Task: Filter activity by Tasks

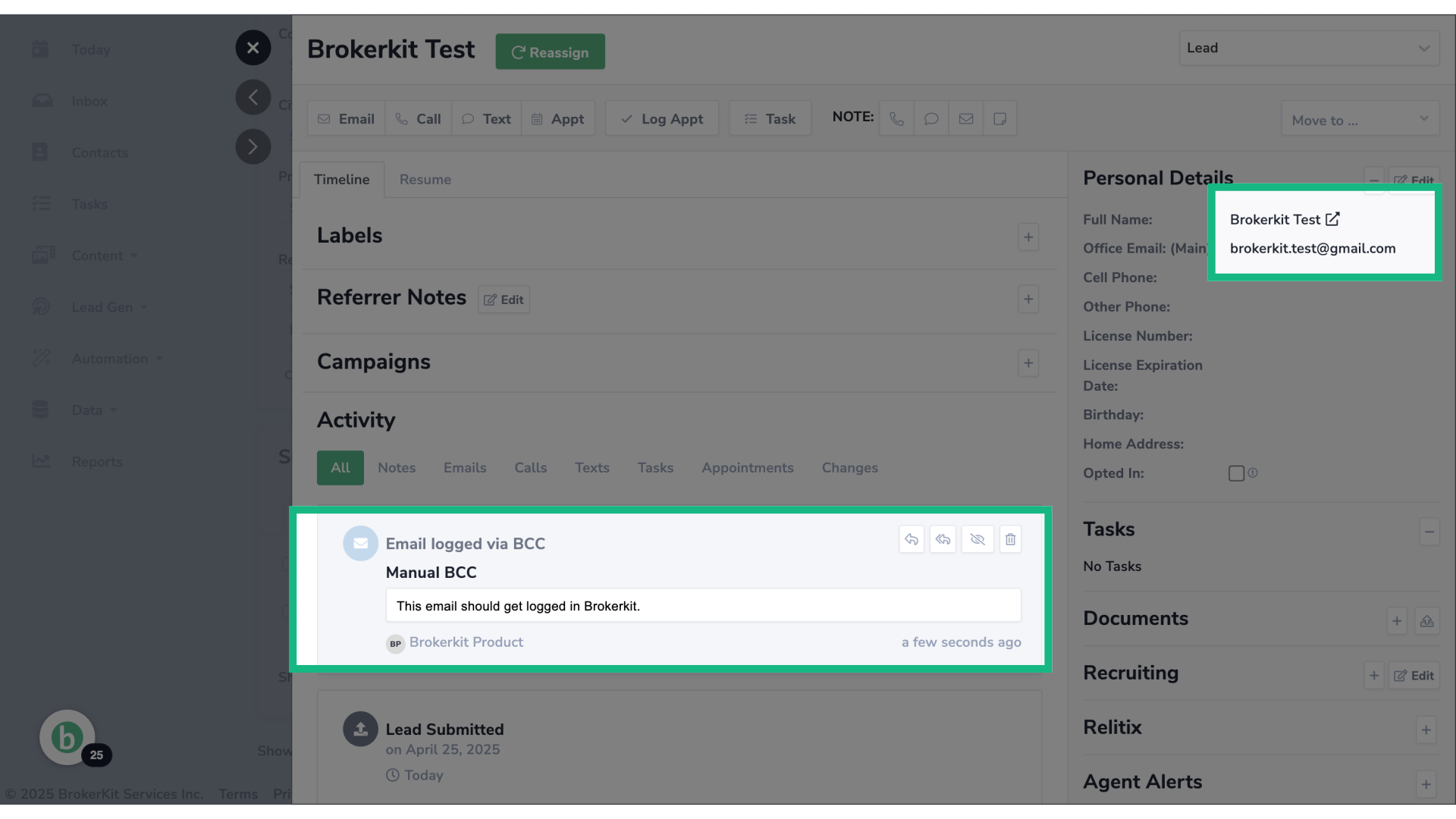Action: pyautogui.click(x=656, y=468)
